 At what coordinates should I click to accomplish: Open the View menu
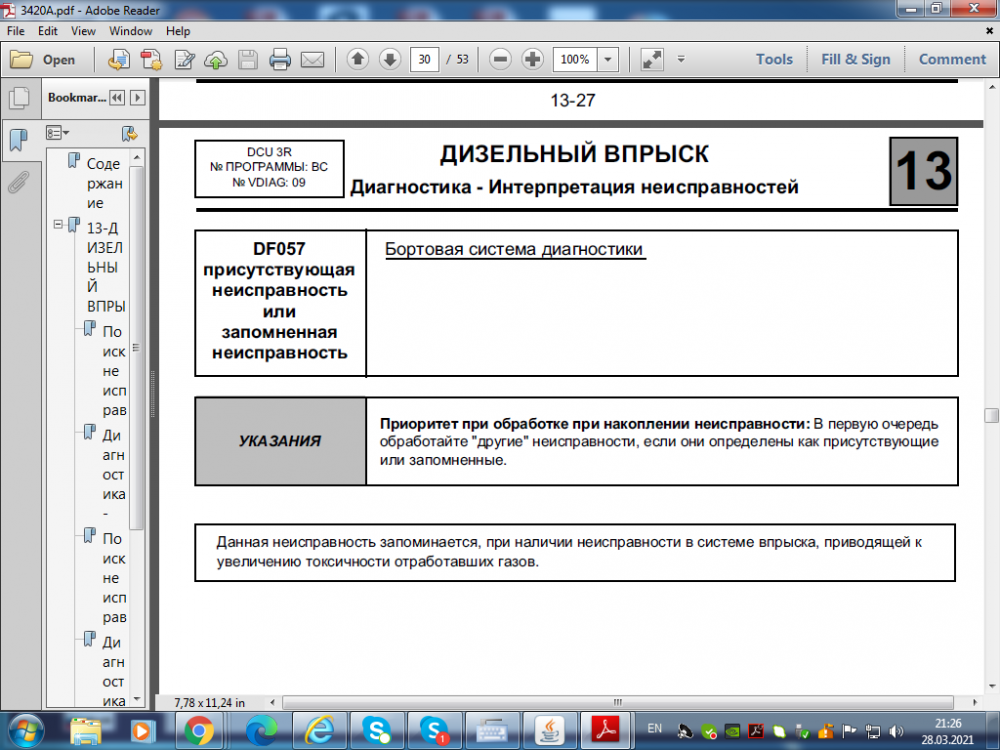(83, 31)
